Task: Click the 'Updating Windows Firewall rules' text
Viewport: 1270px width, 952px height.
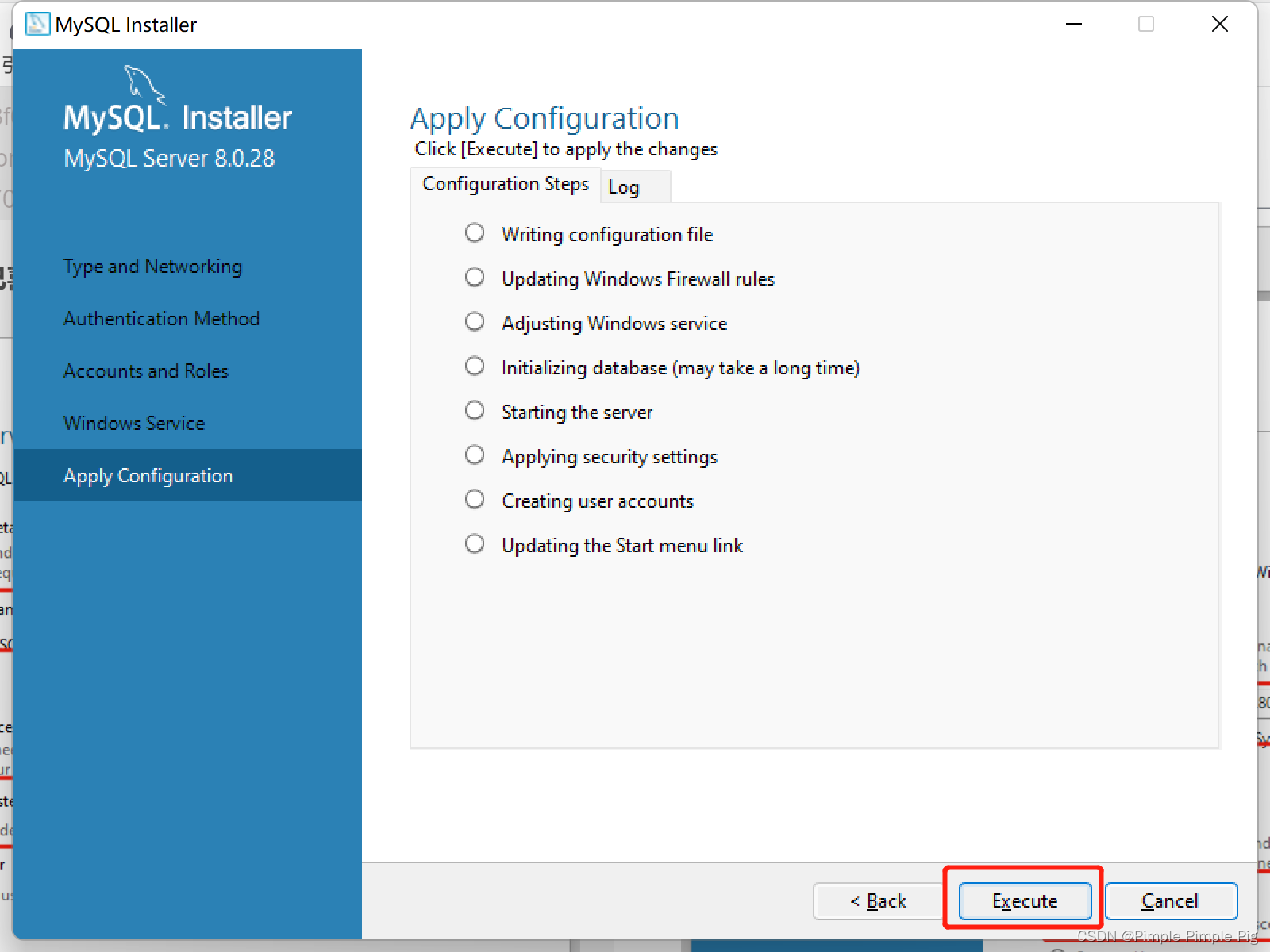Action: (x=638, y=279)
